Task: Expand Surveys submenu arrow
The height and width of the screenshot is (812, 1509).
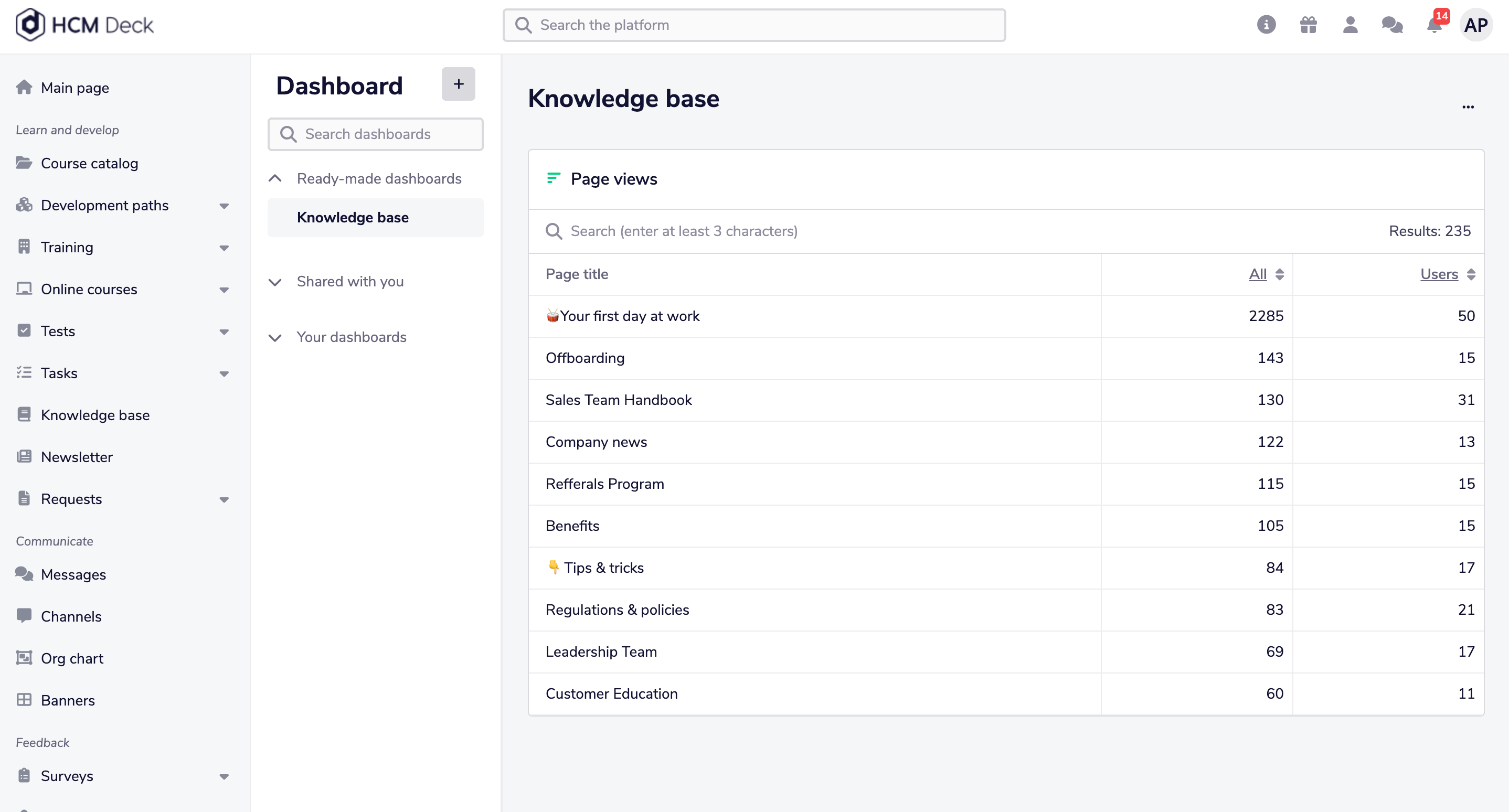Action: (224, 777)
